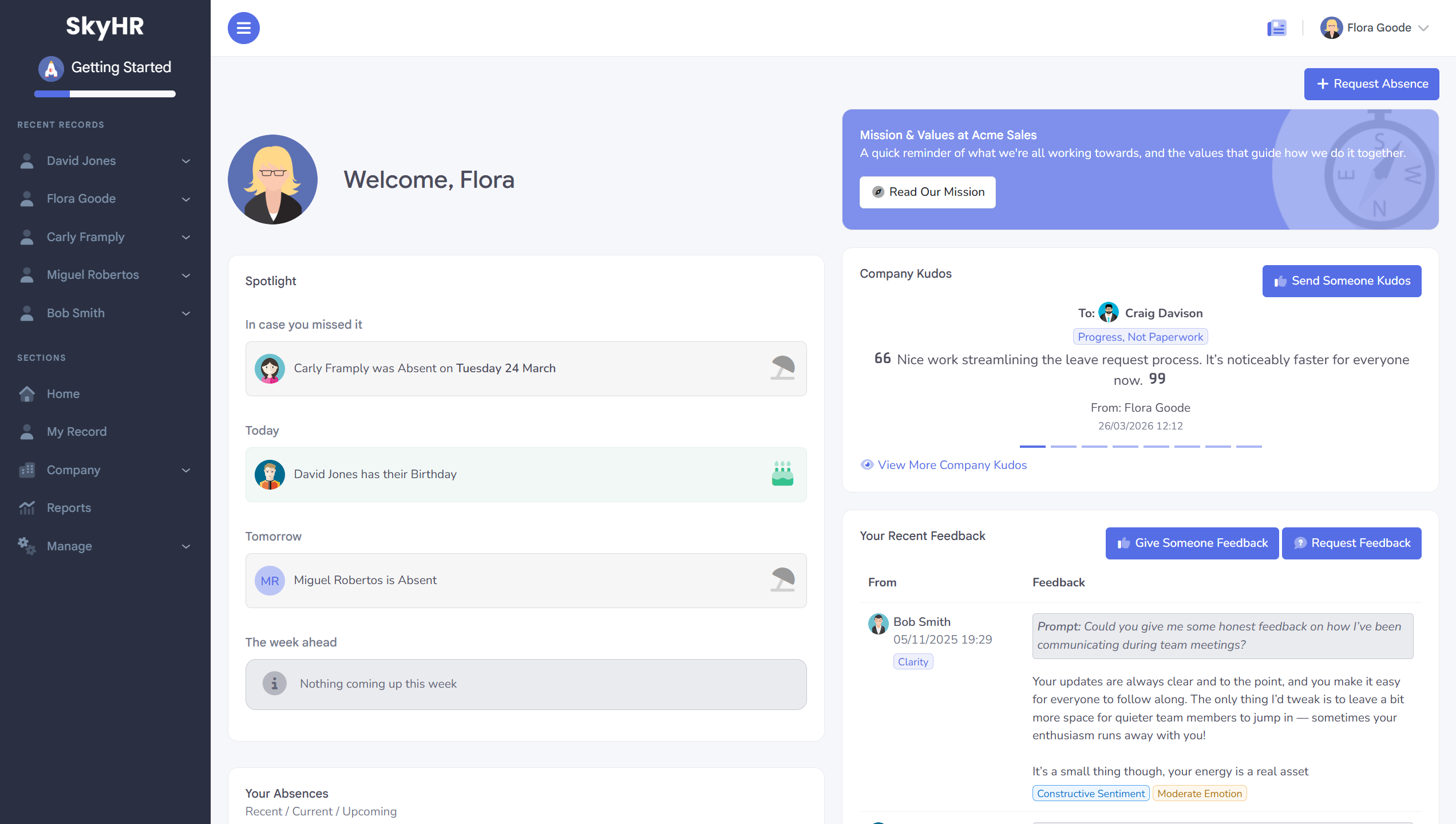Click the Getting Started progress bar
The height and width of the screenshot is (824, 1456).
(x=105, y=94)
